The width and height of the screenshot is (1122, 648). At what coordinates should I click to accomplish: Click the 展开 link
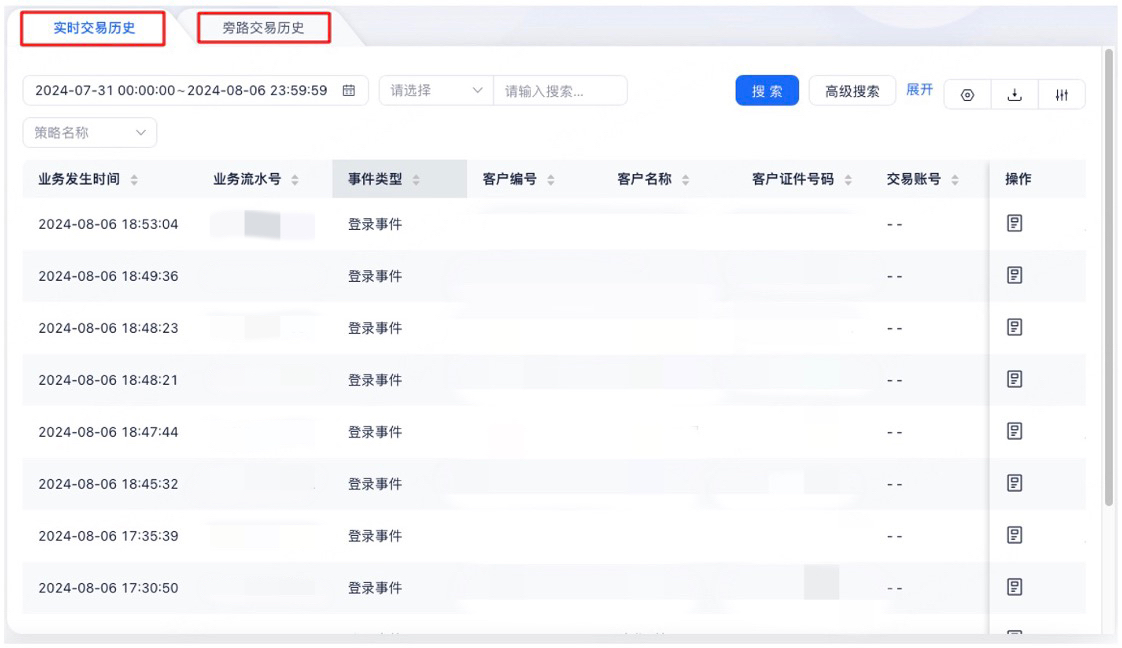pos(919,89)
